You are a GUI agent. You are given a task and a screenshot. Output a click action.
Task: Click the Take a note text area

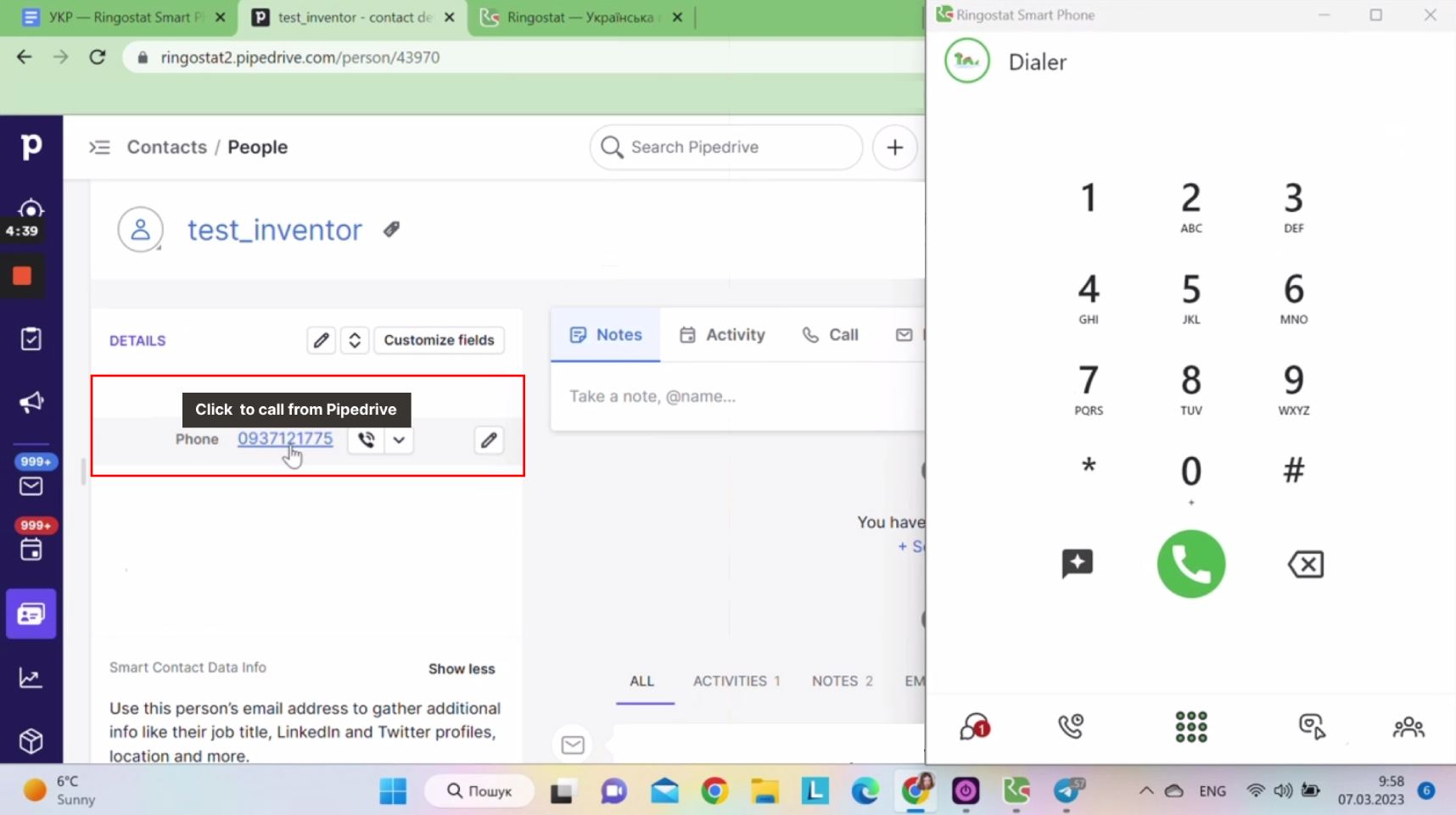click(x=737, y=396)
